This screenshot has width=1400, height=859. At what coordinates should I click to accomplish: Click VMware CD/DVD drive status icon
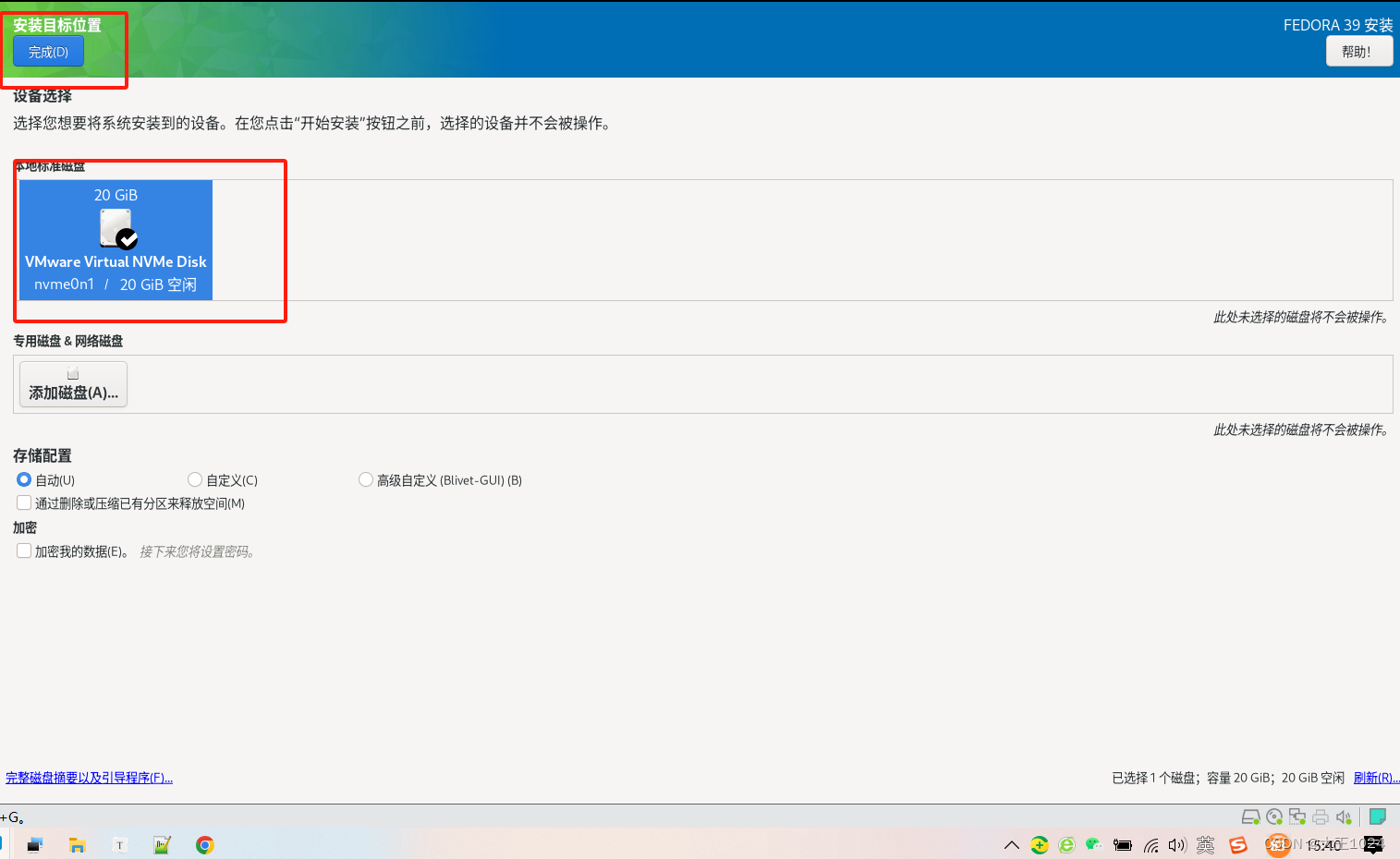1274,817
